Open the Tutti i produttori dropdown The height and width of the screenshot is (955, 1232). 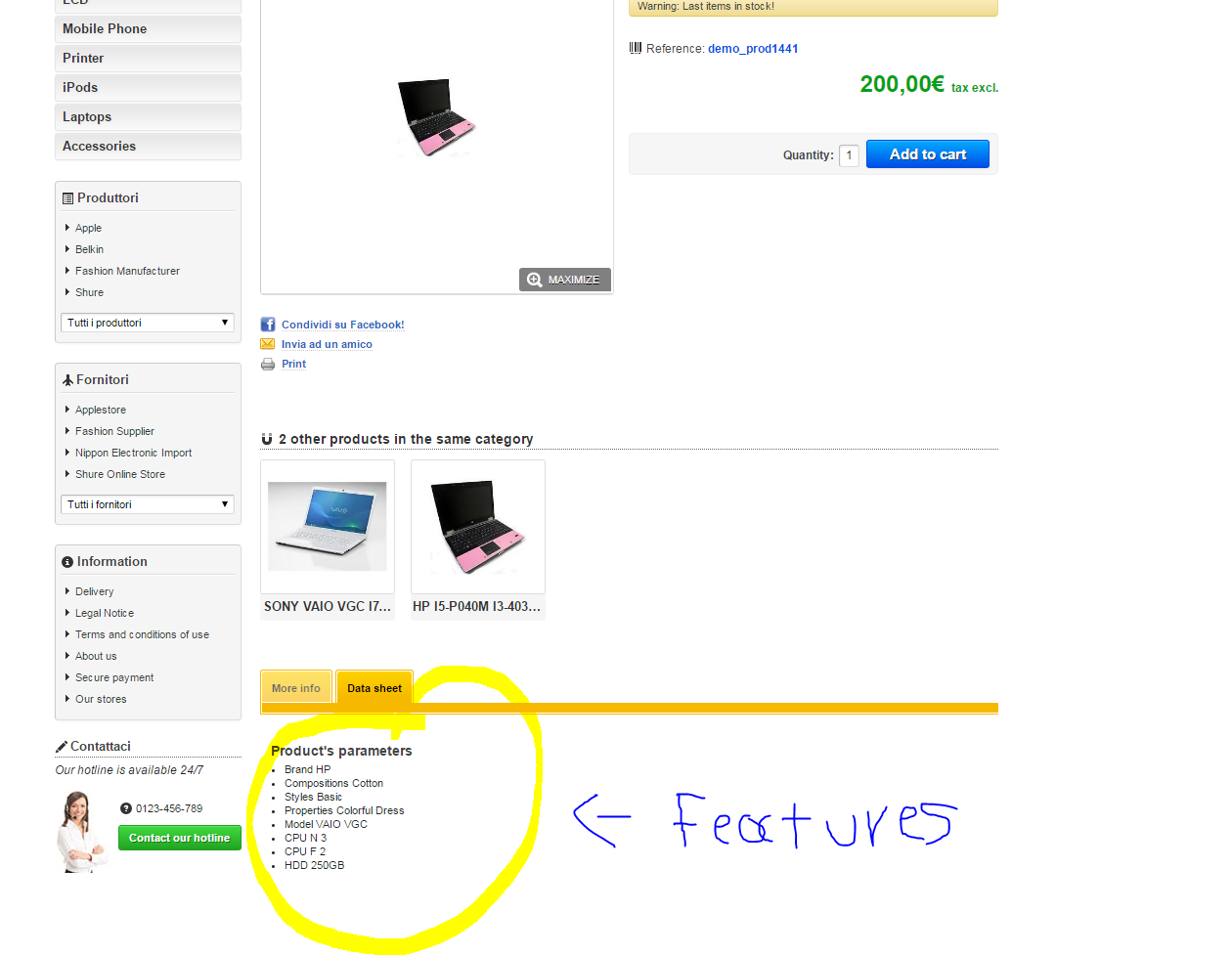(x=148, y=323)
